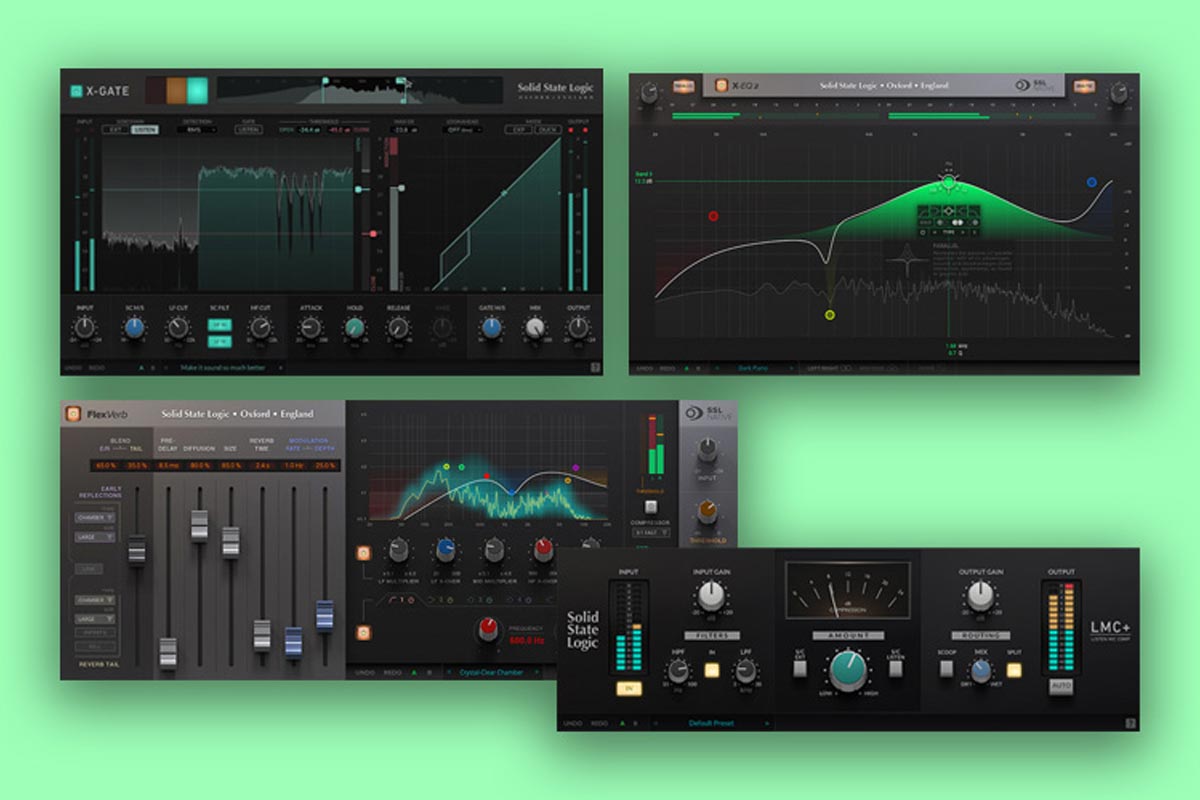
Task: Click the FlexVerb logo icon in its header
Action: click(x=73, y=415)
